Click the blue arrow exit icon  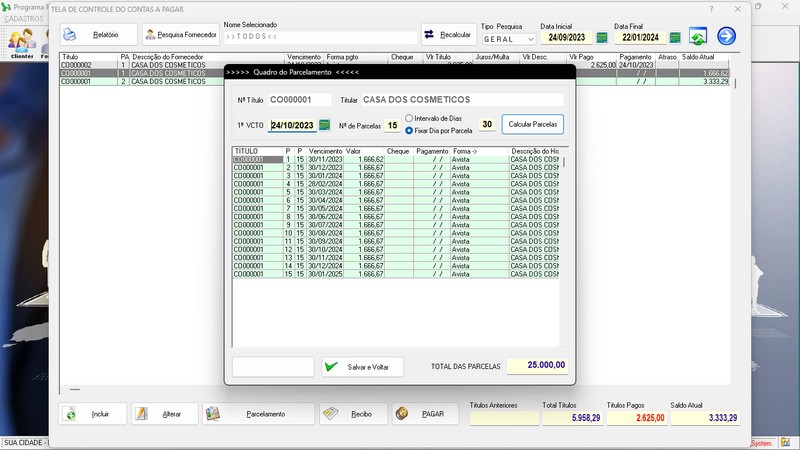click(x=726, y=36)
